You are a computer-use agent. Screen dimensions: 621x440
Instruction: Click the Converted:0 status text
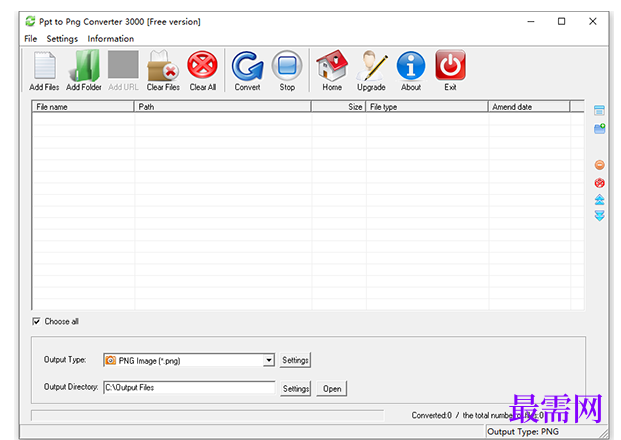pos(431,415)
